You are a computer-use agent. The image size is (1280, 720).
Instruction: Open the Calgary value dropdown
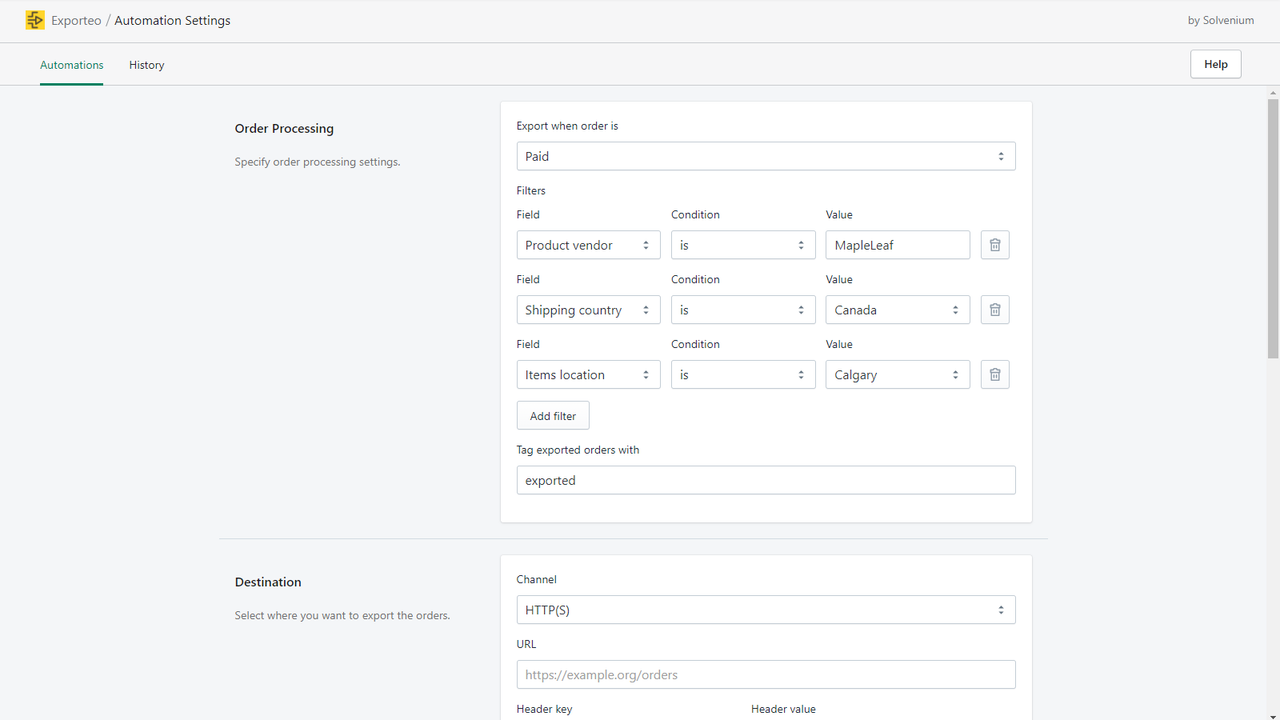pyautogui.click(x=898, y=375)
